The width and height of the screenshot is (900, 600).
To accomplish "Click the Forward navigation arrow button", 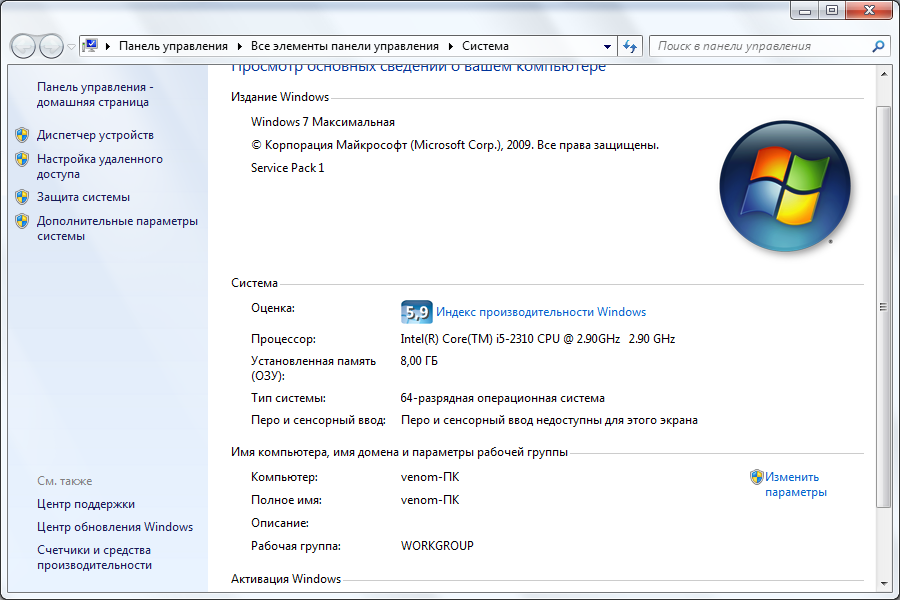I will coord(51,46).
